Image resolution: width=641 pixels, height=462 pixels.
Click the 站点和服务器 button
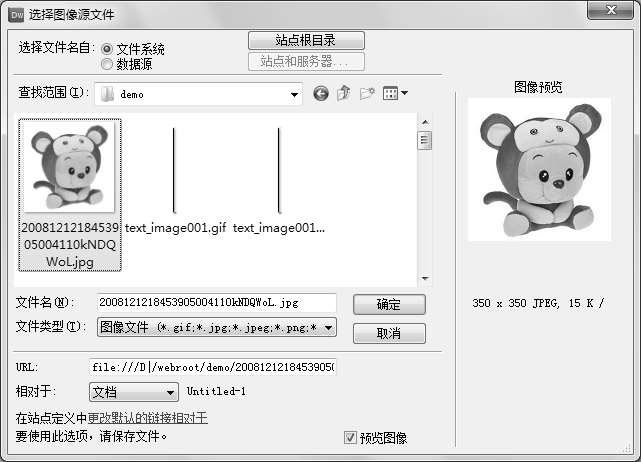306,61
